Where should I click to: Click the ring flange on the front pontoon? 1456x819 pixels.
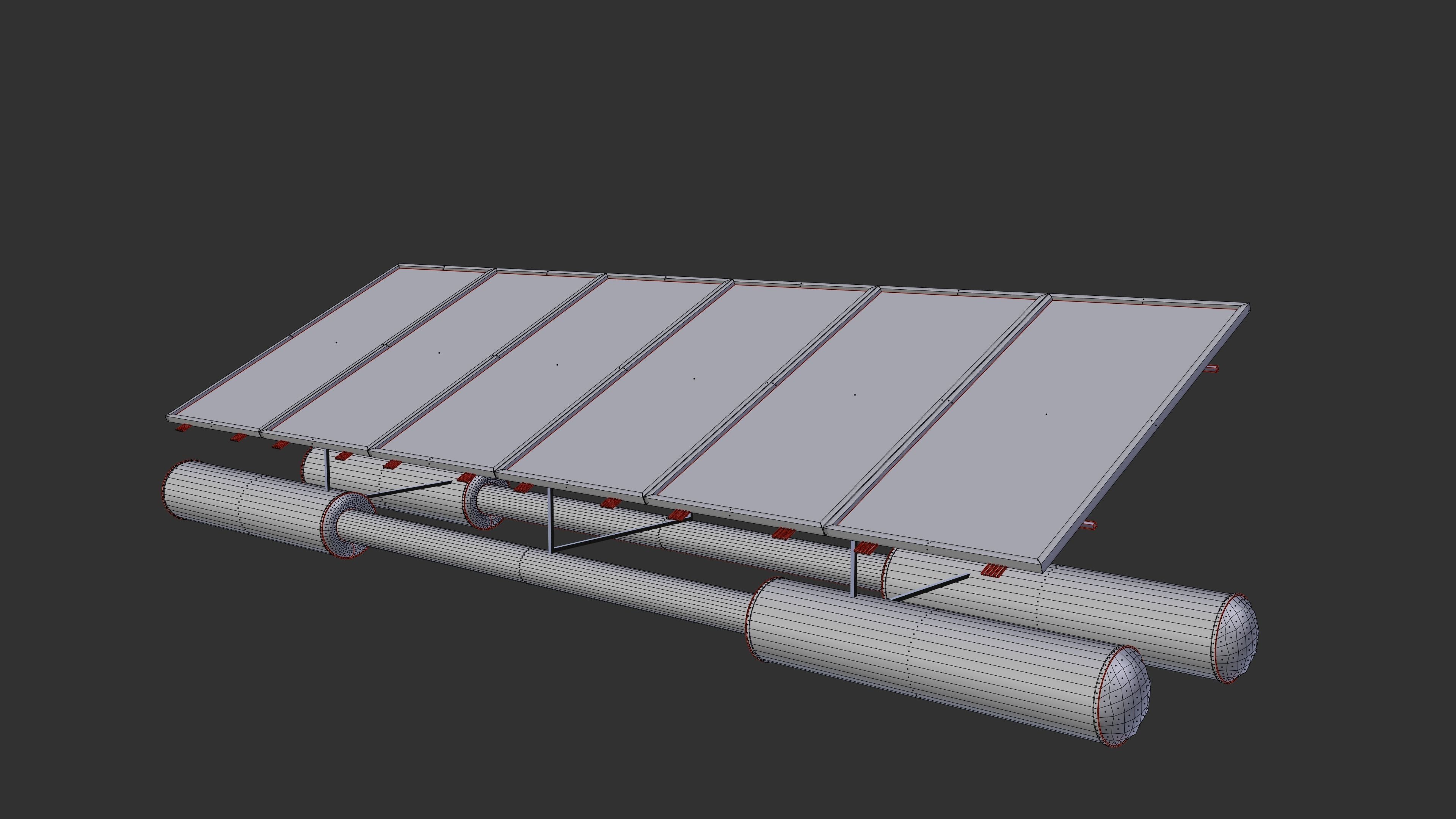coord(348,525)
